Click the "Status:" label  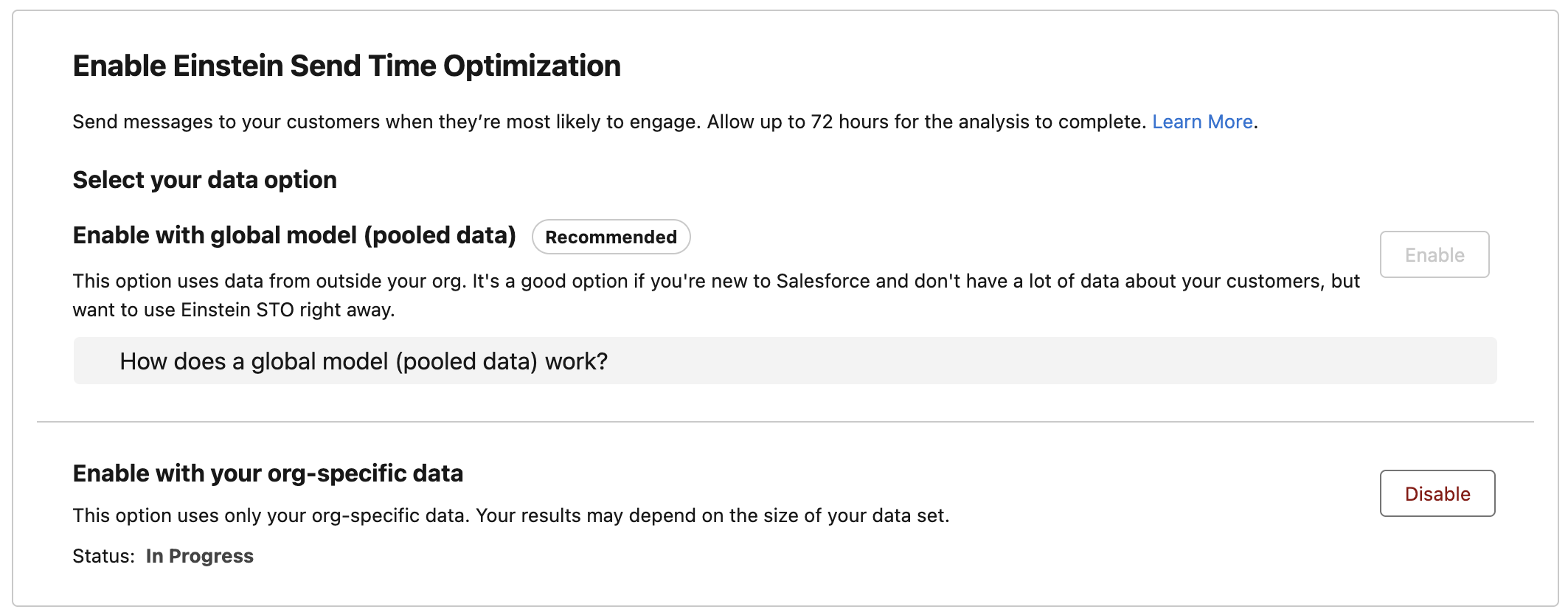(x=103, y=556)
